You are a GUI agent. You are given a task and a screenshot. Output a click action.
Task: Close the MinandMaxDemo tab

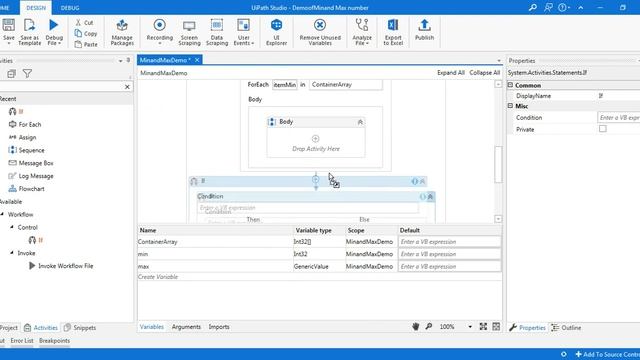pos(197,60)
